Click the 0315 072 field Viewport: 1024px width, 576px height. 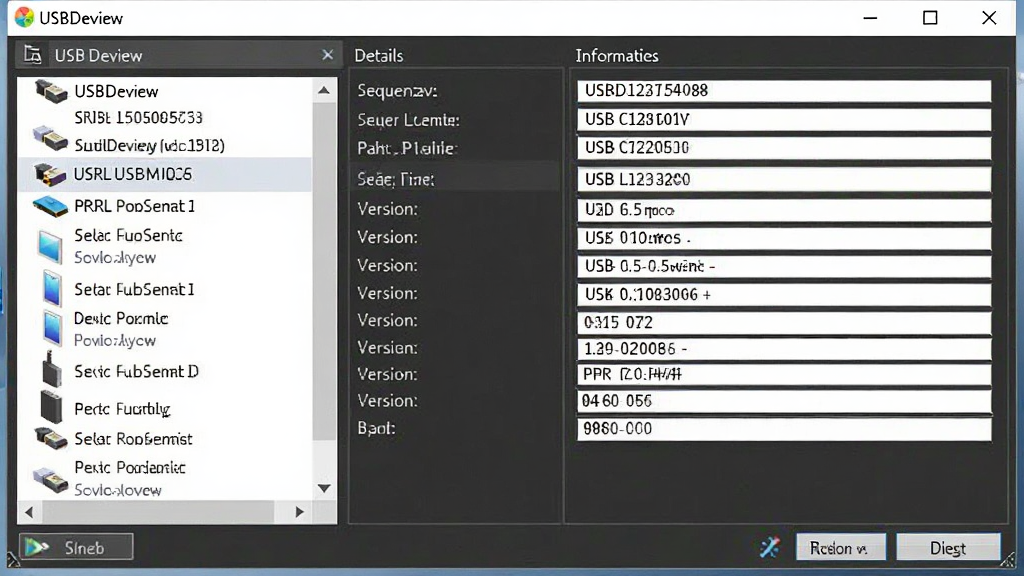pos(784,323)
